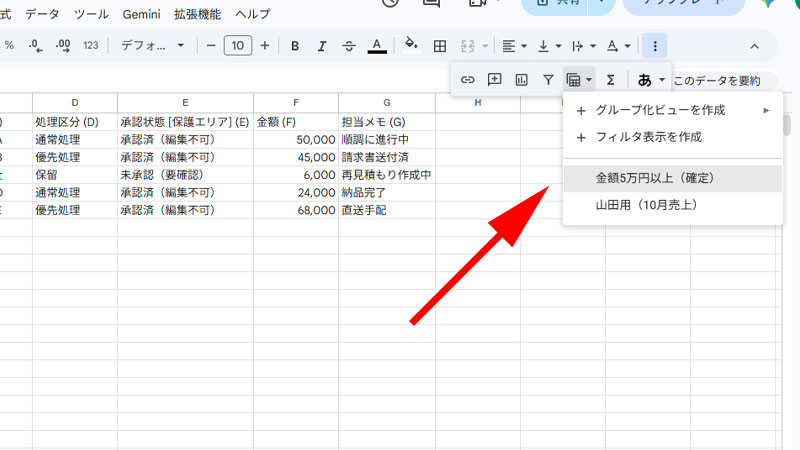
Task: Select column E header
Action: [x=185, y=103]
